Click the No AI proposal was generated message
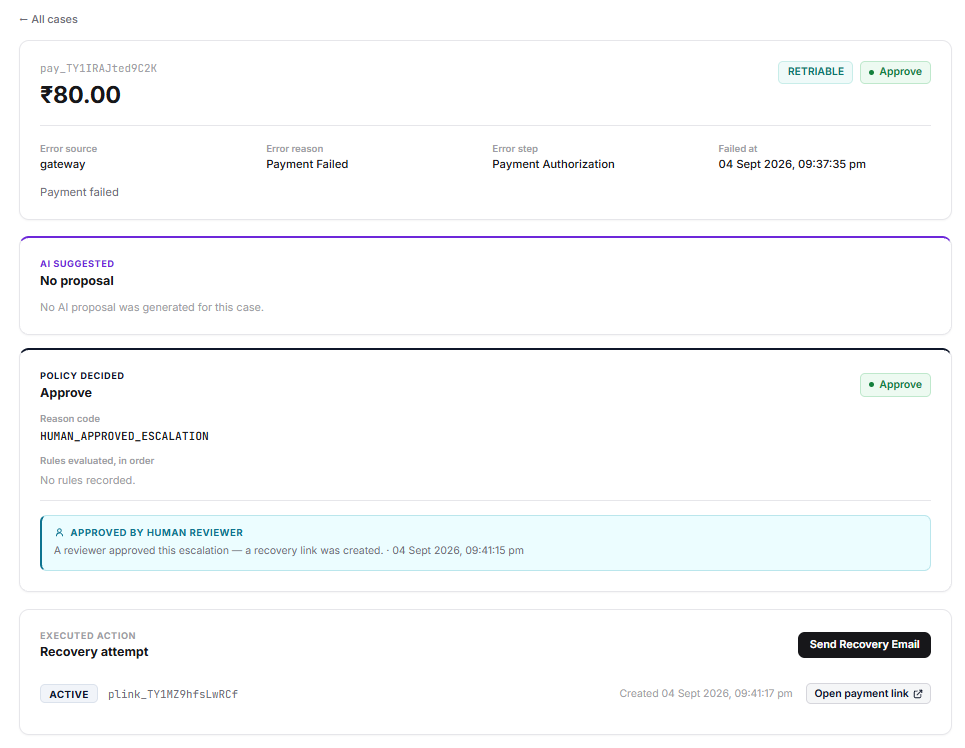Screen dimensions: 965x748 pos(152,307)
